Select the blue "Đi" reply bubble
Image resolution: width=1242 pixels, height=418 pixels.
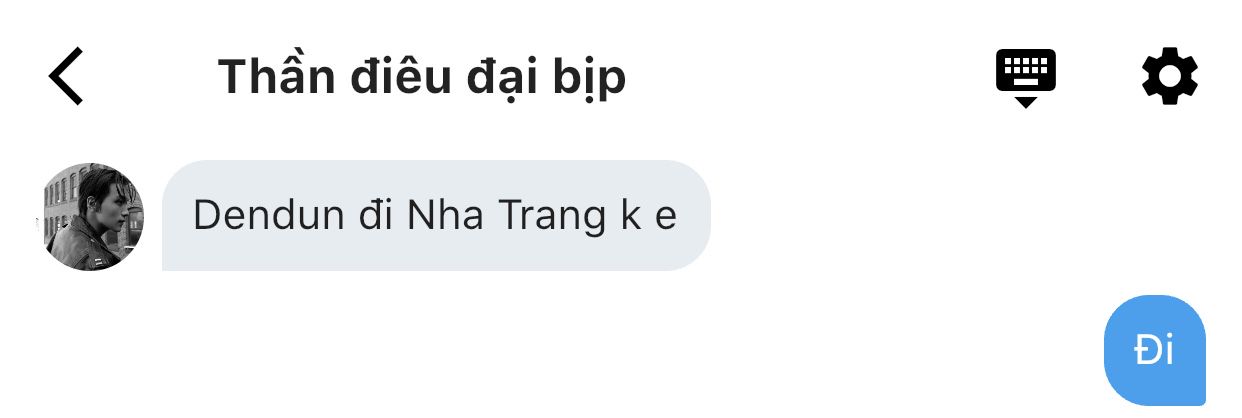tap(1154, 351)
